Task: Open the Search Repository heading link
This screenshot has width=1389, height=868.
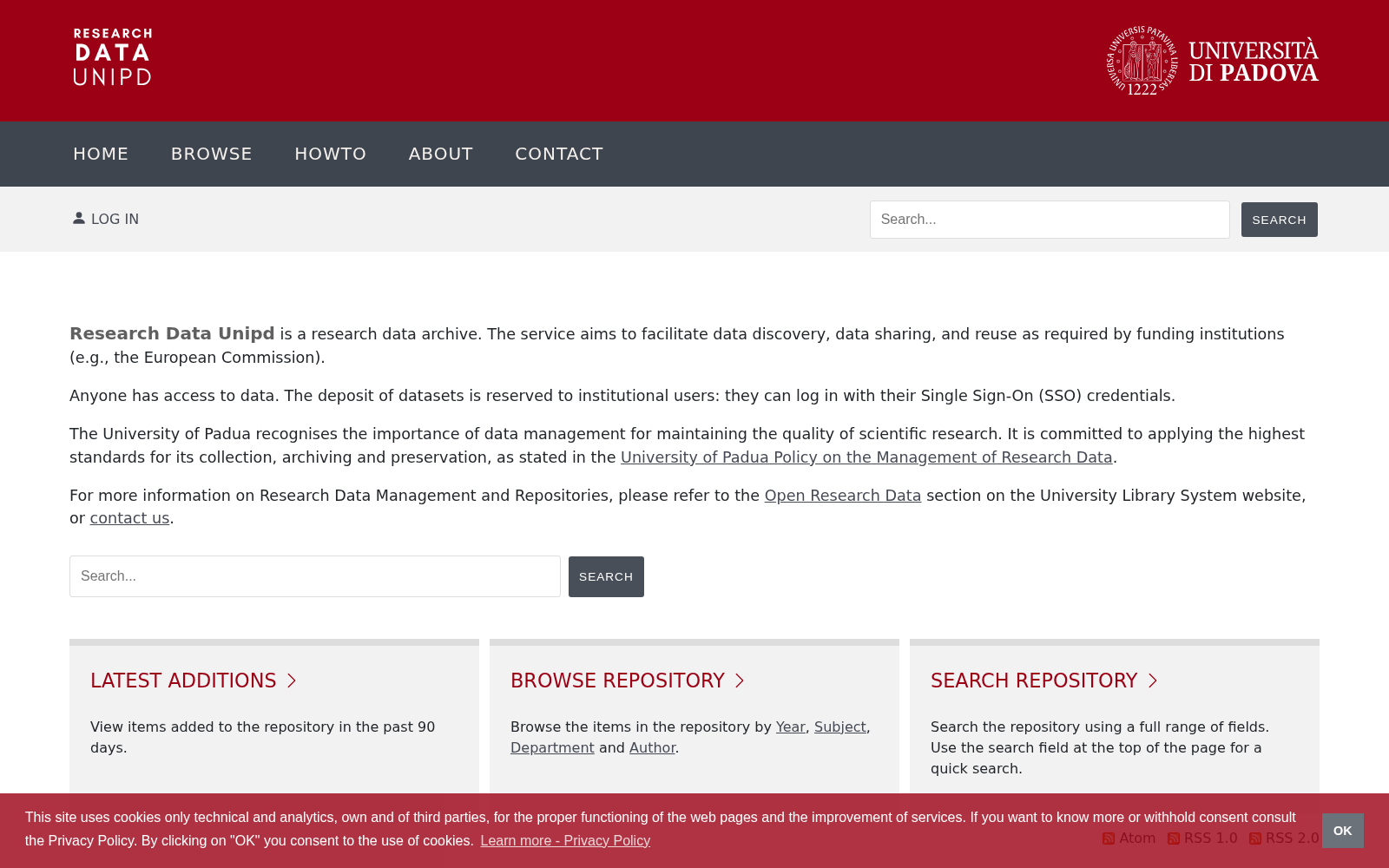Action: [x=1034, y=681]
